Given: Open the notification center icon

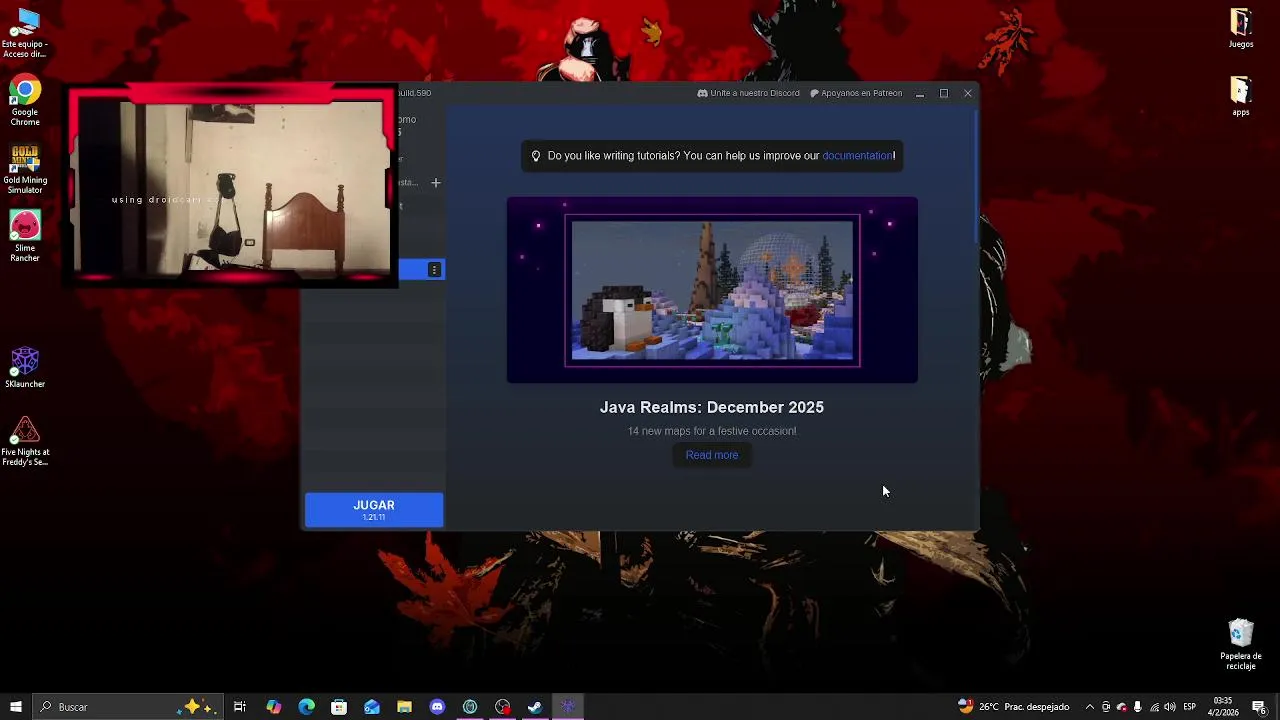Looking at the screenshot, I should pos(1259,707).
